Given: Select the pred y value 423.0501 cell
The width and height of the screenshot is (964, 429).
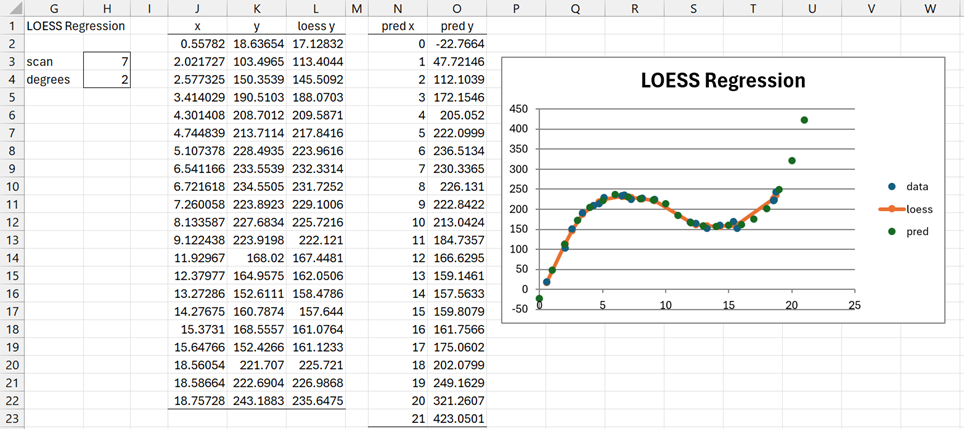Looking at the screenshot, I should (457, 420).
